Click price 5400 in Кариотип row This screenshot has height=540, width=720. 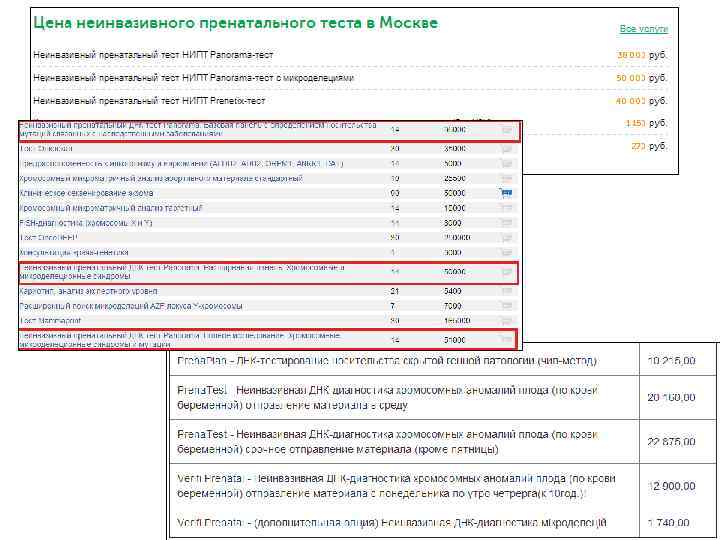(452, 291)
